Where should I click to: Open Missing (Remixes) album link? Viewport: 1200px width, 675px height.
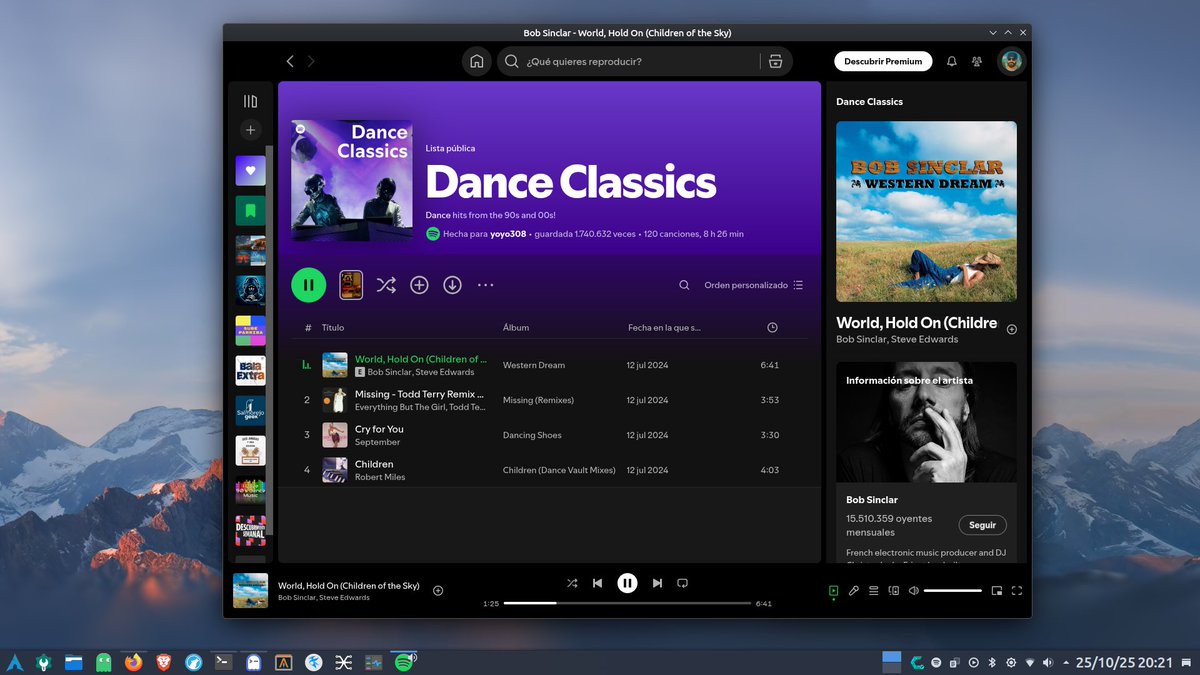[538, 400]
